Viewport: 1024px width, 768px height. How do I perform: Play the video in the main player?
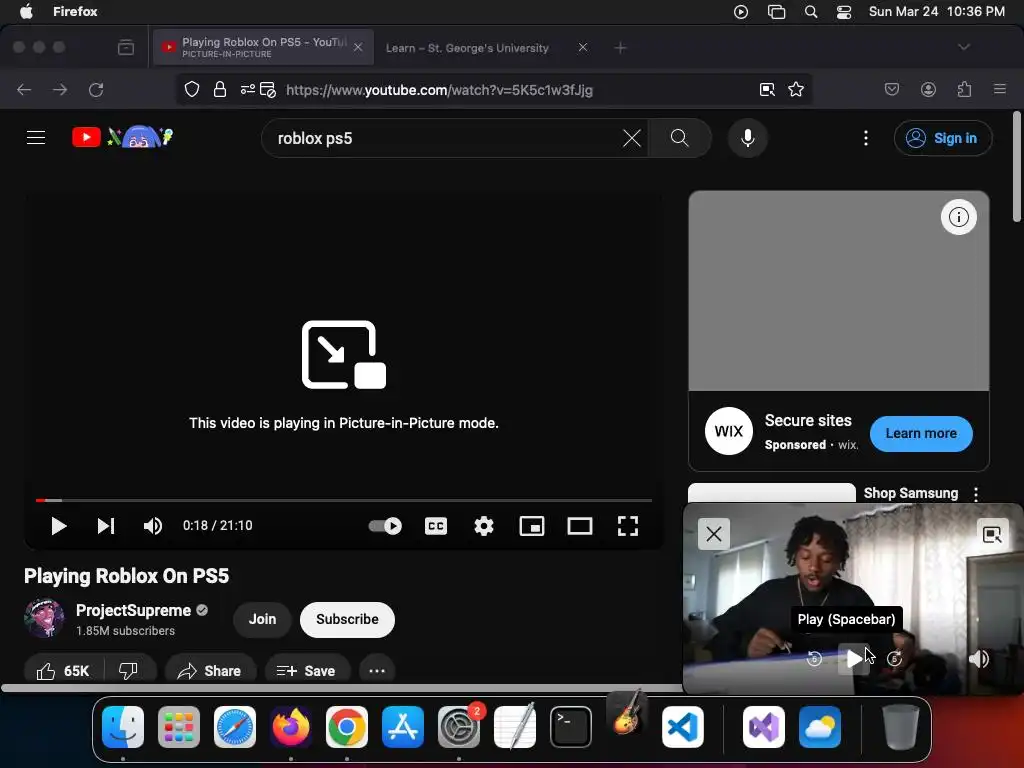click(58, 526)
